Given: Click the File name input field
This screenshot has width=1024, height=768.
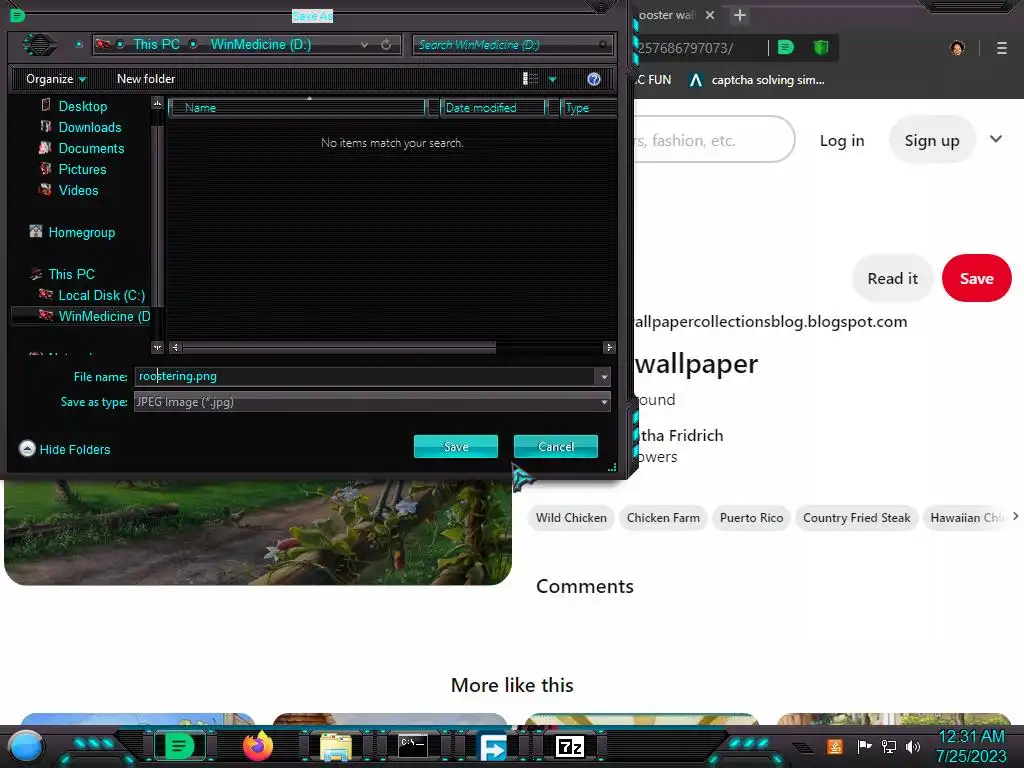Looking at the screenshot, I should click(364, 376).
